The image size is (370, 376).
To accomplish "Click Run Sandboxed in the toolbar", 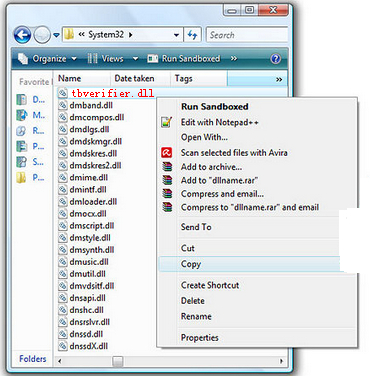I will [184, 59].
